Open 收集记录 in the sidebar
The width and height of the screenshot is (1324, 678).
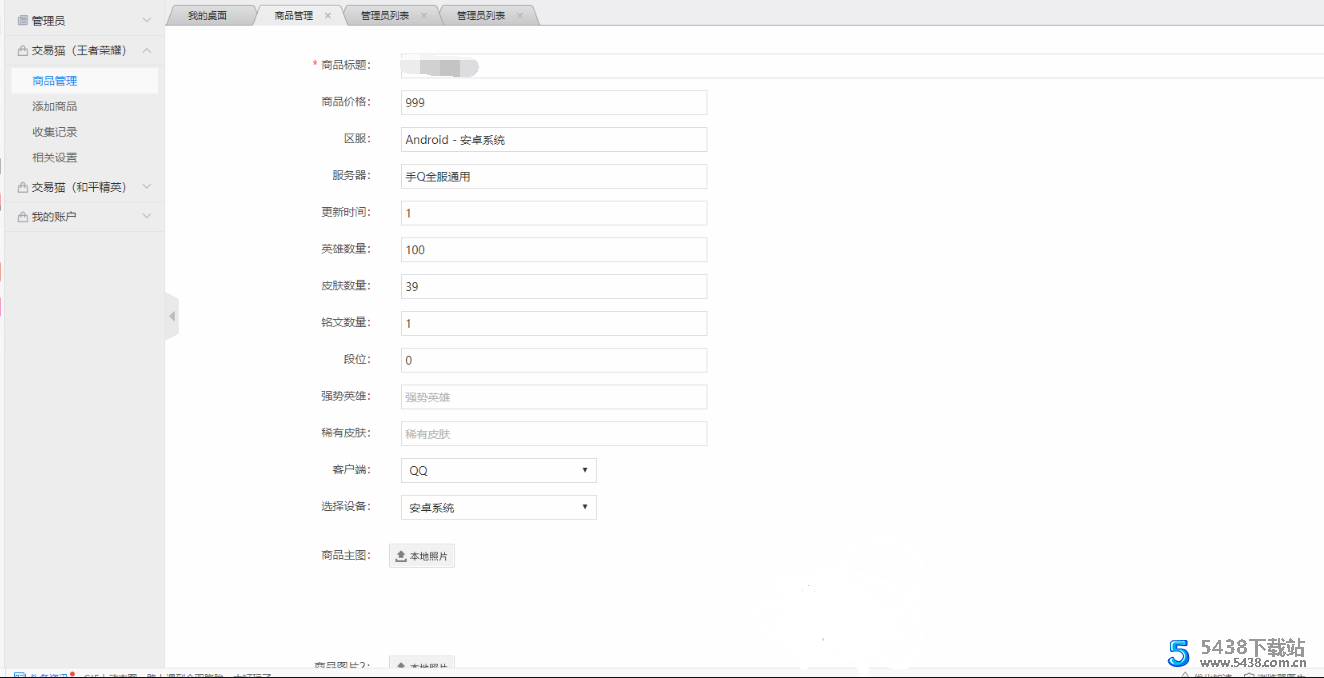click(55, 132)
